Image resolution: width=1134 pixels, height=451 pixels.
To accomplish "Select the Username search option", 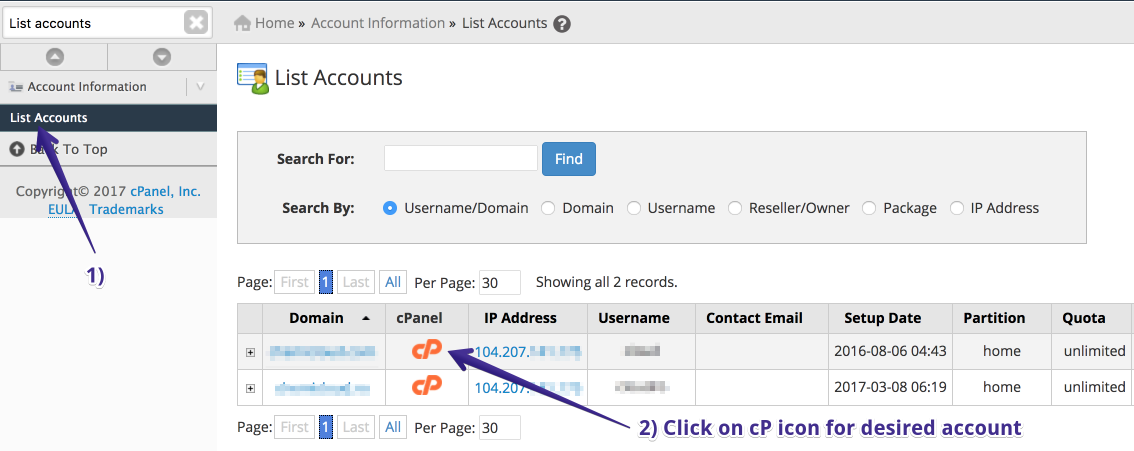I will (x=634, y=208).
